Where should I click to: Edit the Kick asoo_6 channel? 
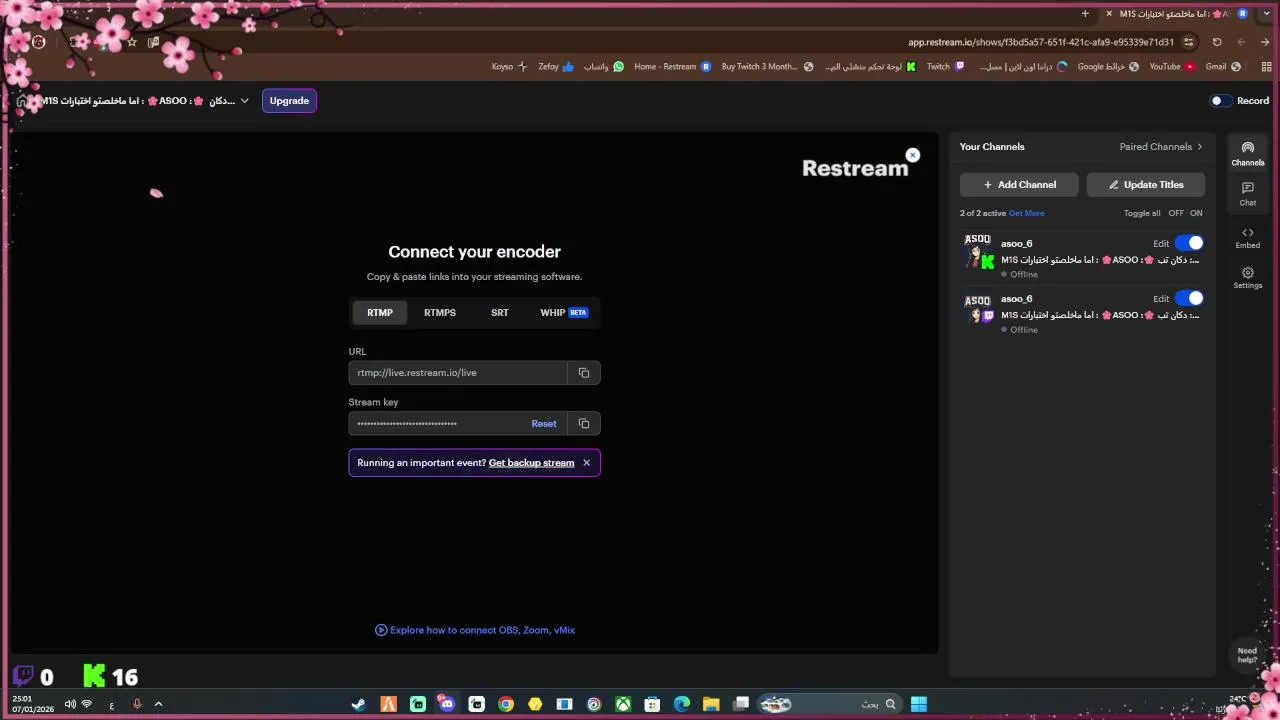click(1161, 243)
